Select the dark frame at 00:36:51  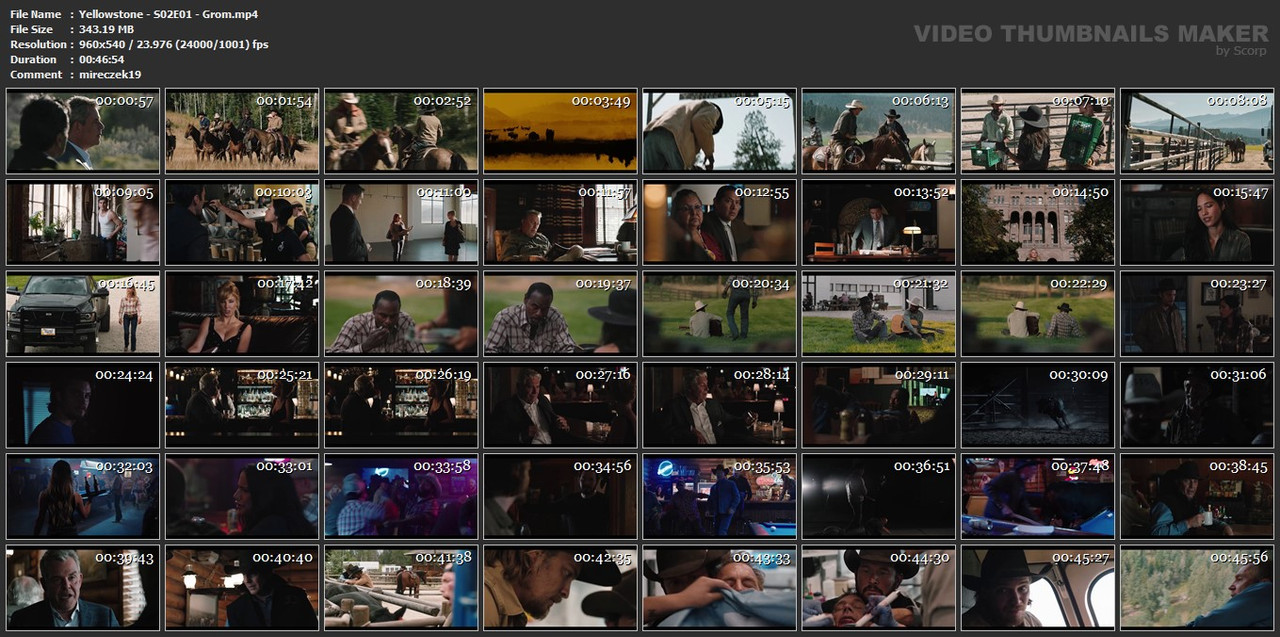click(x=879, y=497)
